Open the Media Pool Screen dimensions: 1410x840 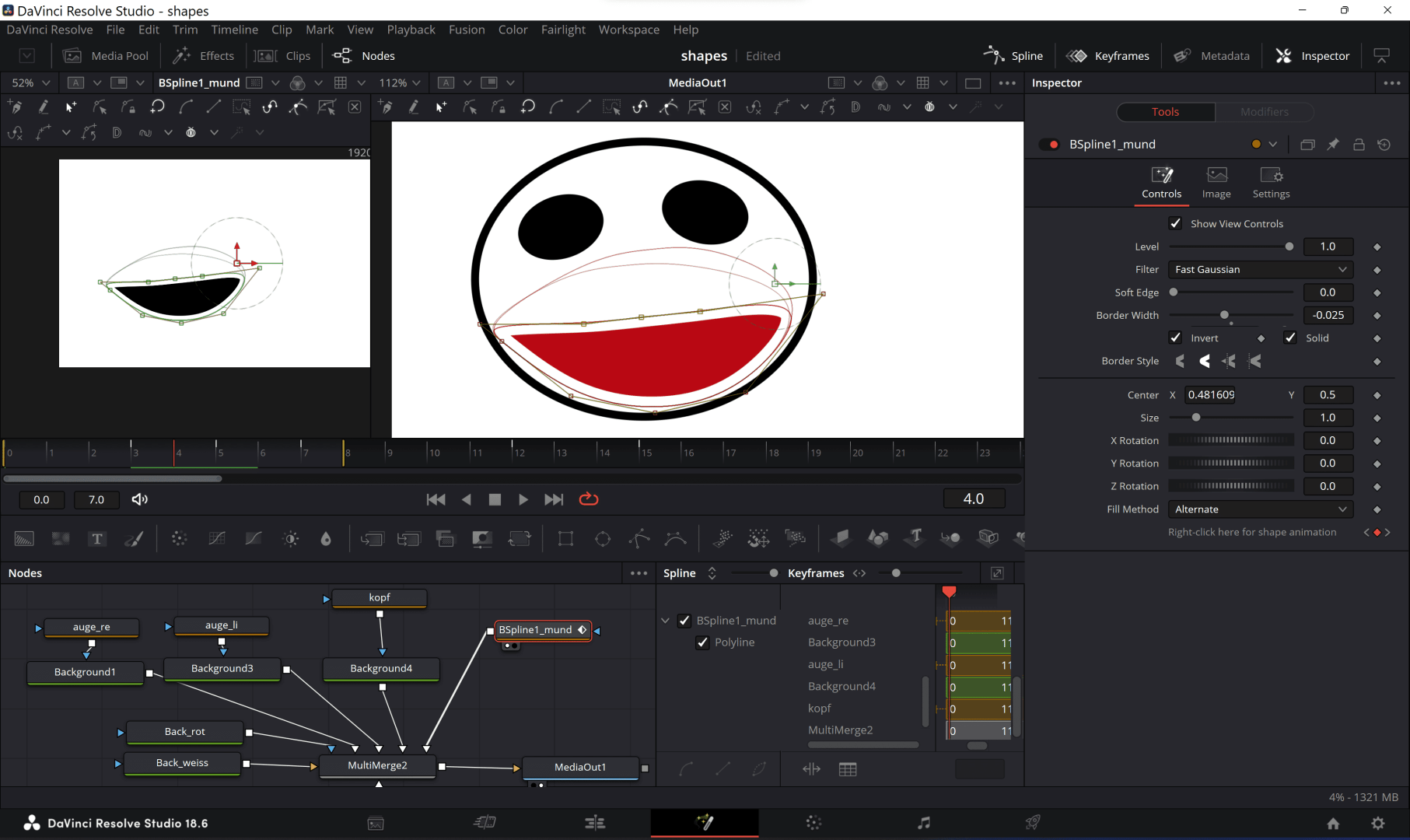click(x=106, y=55)
